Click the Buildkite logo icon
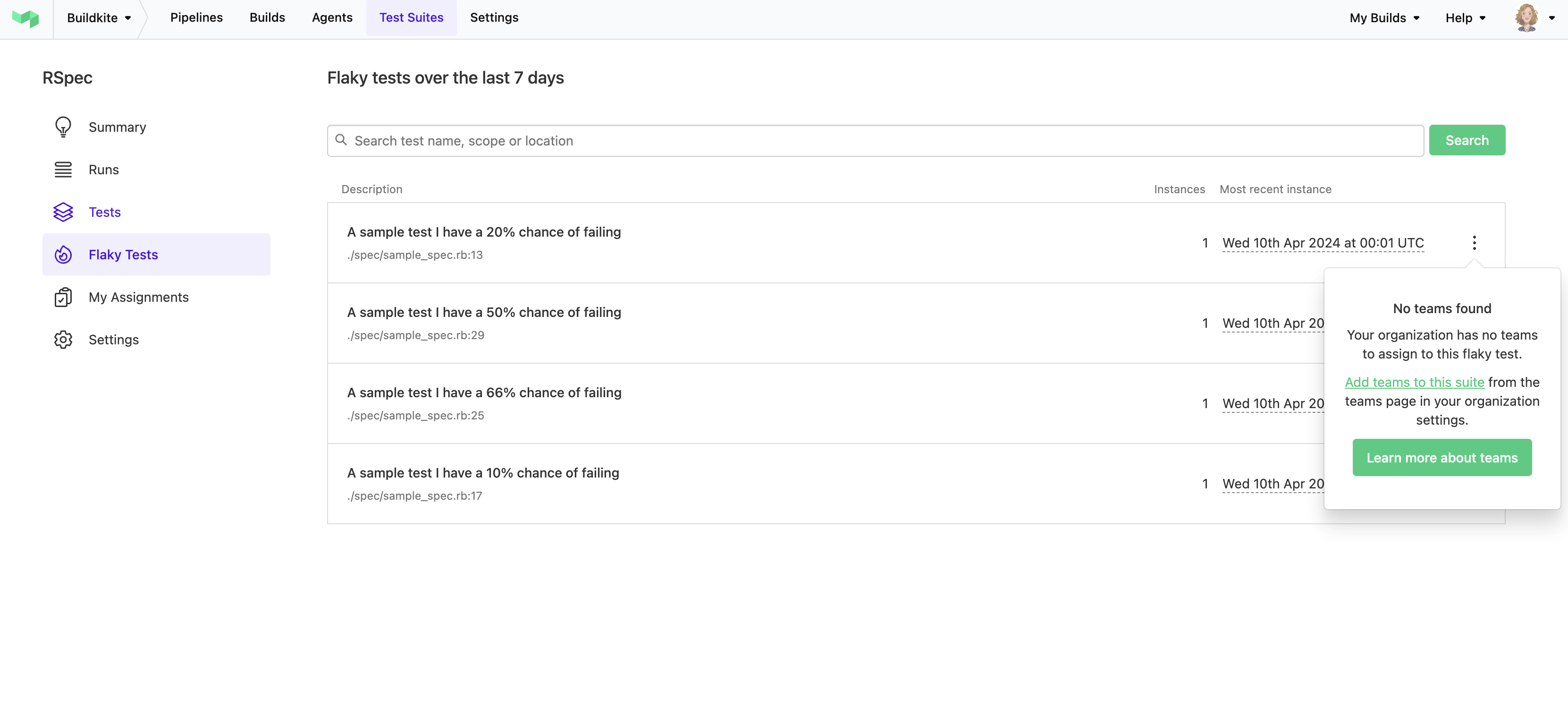This screenshot has height=717, width=1568. pyautogui.click(x=28, y=17)
